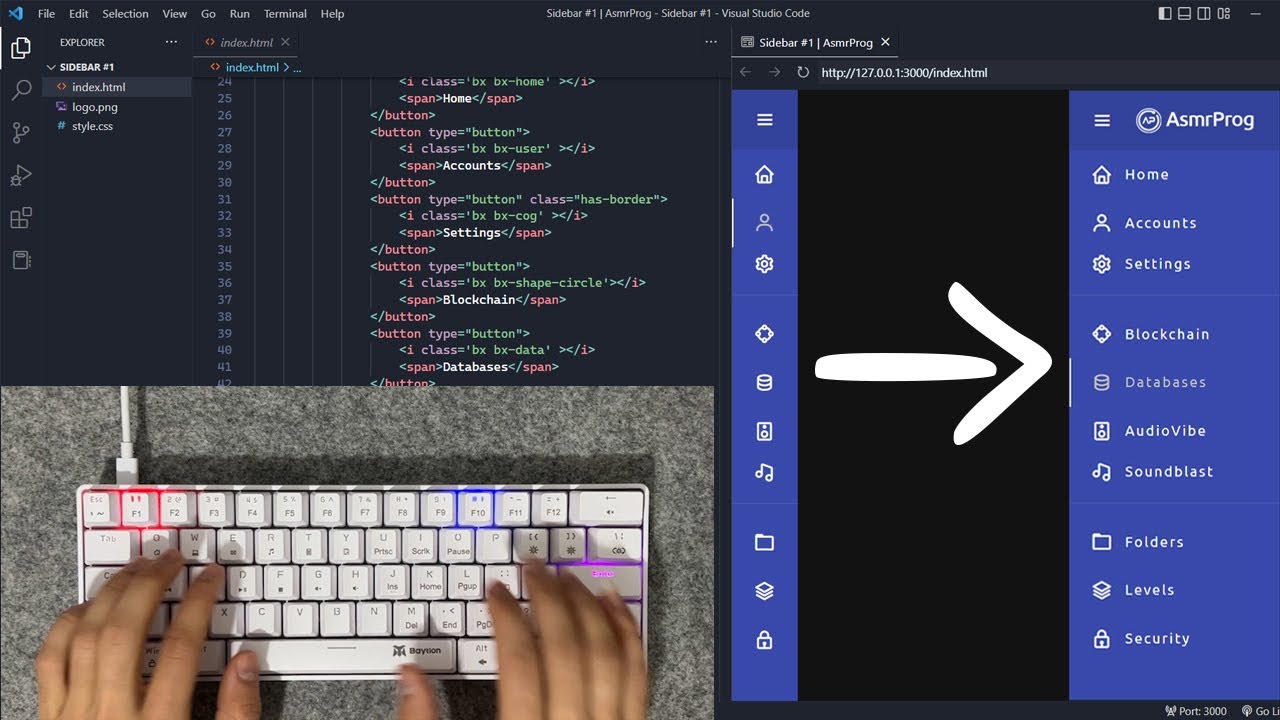Open the Go menu
Viewport: 1280px width, 720px height.
(208, 14)
